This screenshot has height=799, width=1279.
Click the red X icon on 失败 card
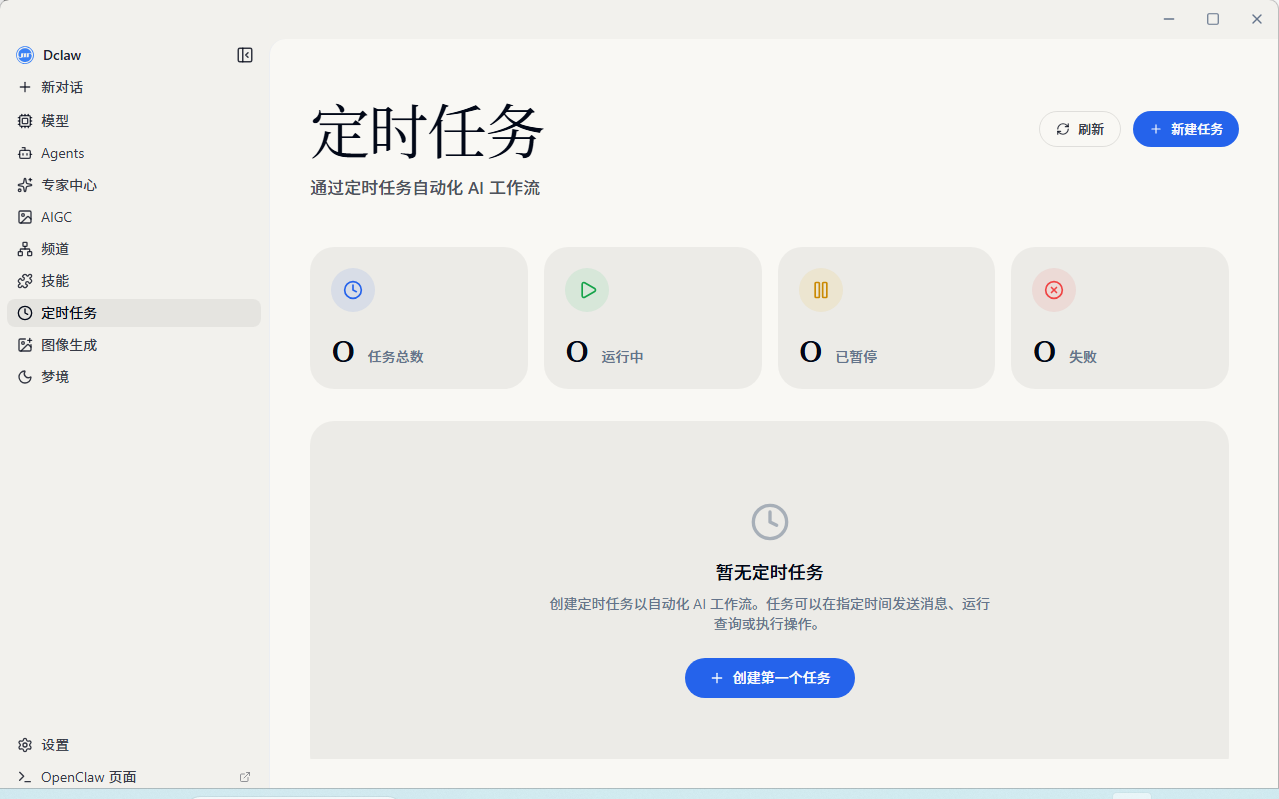pyautogui.click(x=1054, y=290)
